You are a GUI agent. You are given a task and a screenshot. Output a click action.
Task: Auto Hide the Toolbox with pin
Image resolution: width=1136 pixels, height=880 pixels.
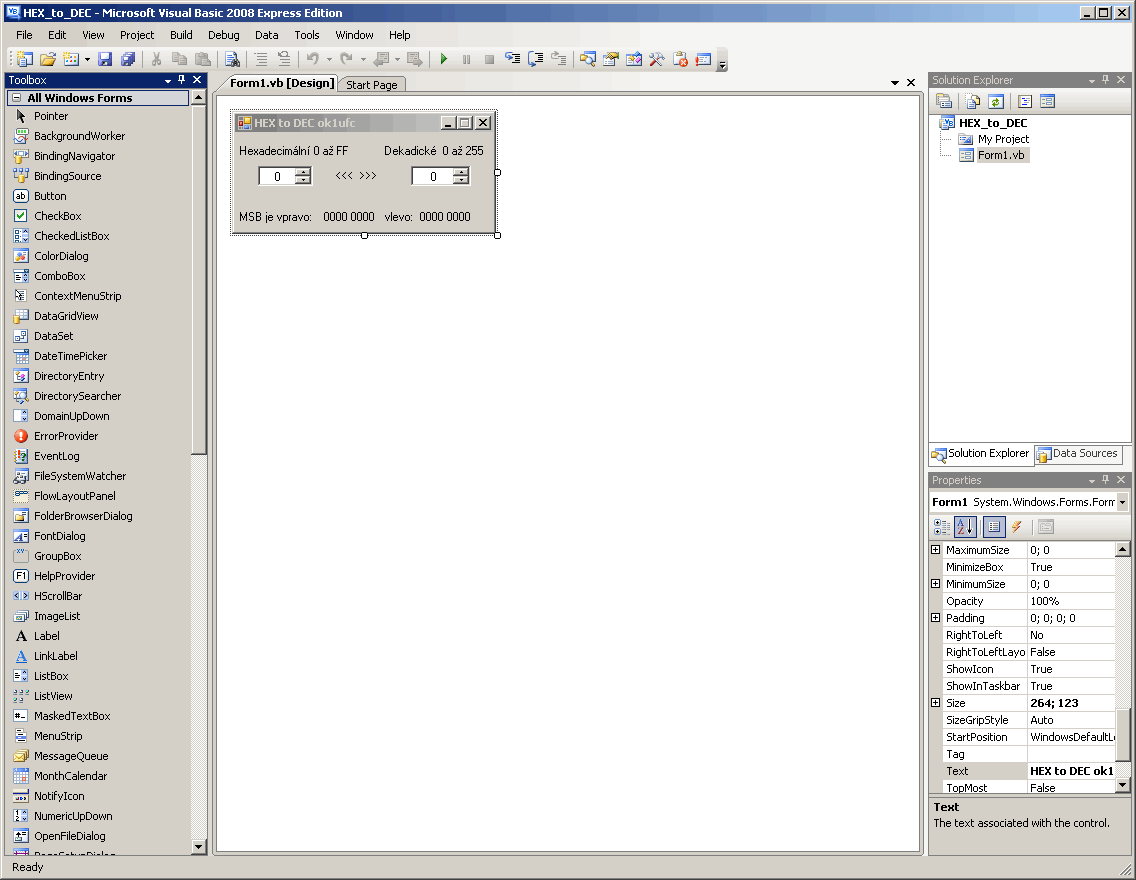pyautogui.click(x=181, y=80)
